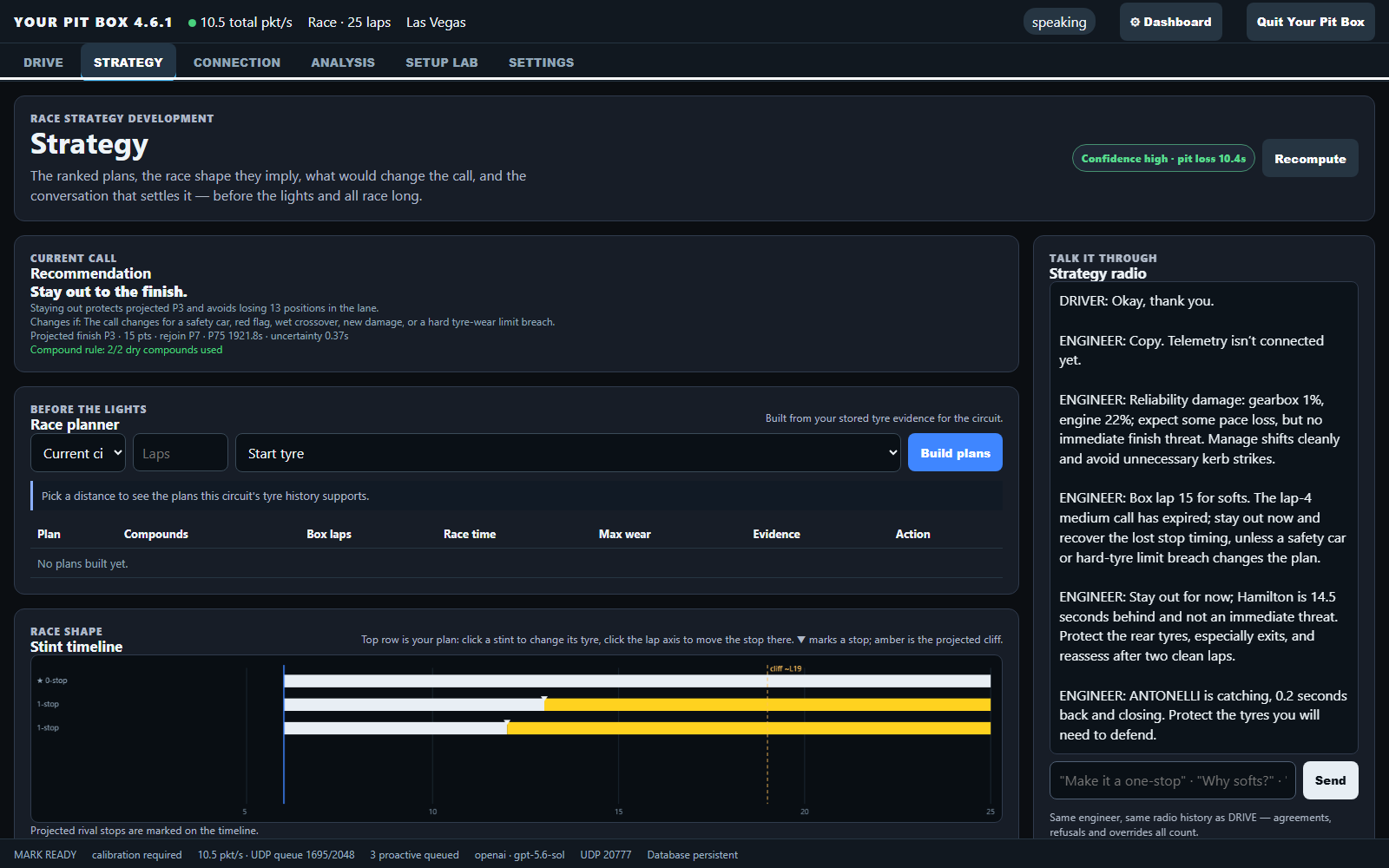Click 'Las Vegas' in the header
This screenshot has height=868, width=1389.
[x=436, y=23]
